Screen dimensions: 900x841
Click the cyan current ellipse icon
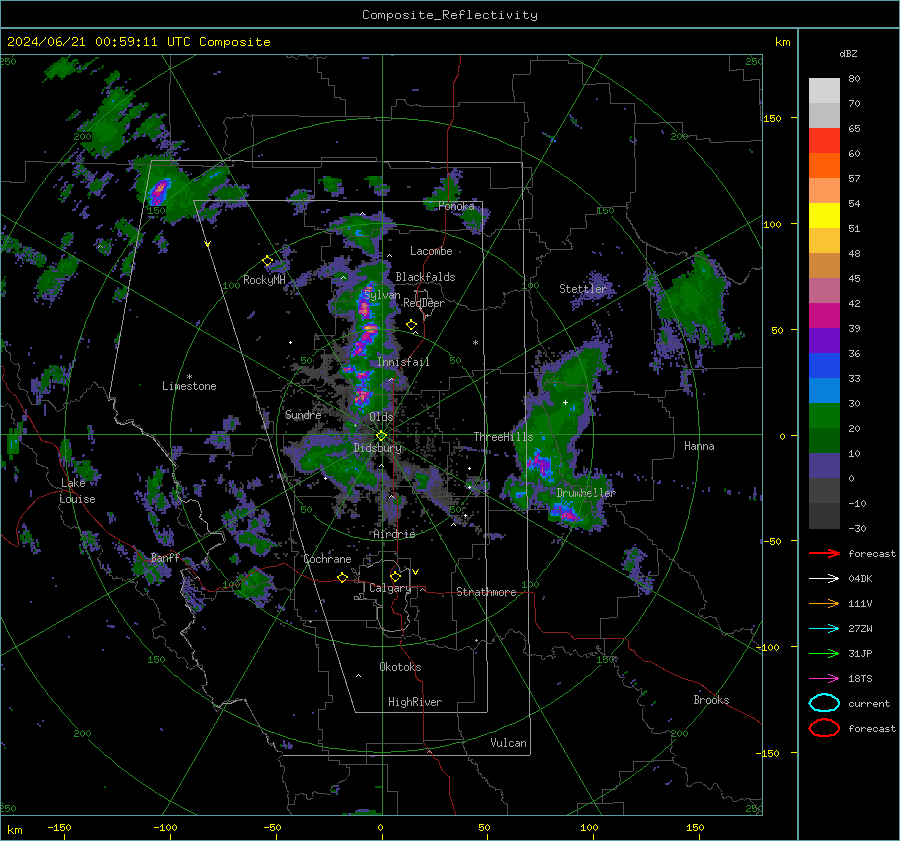[824, 703]
